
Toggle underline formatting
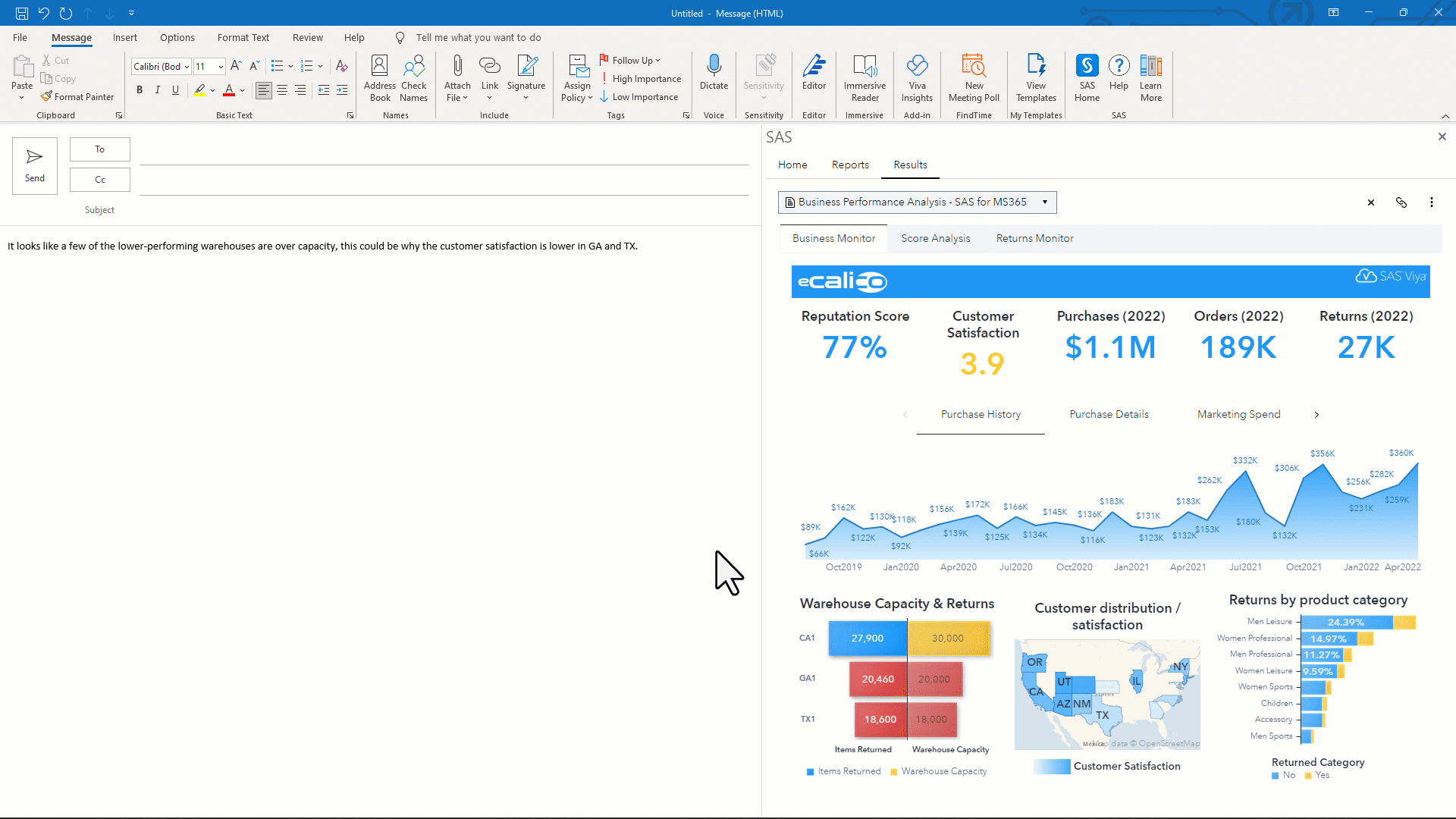175,90
